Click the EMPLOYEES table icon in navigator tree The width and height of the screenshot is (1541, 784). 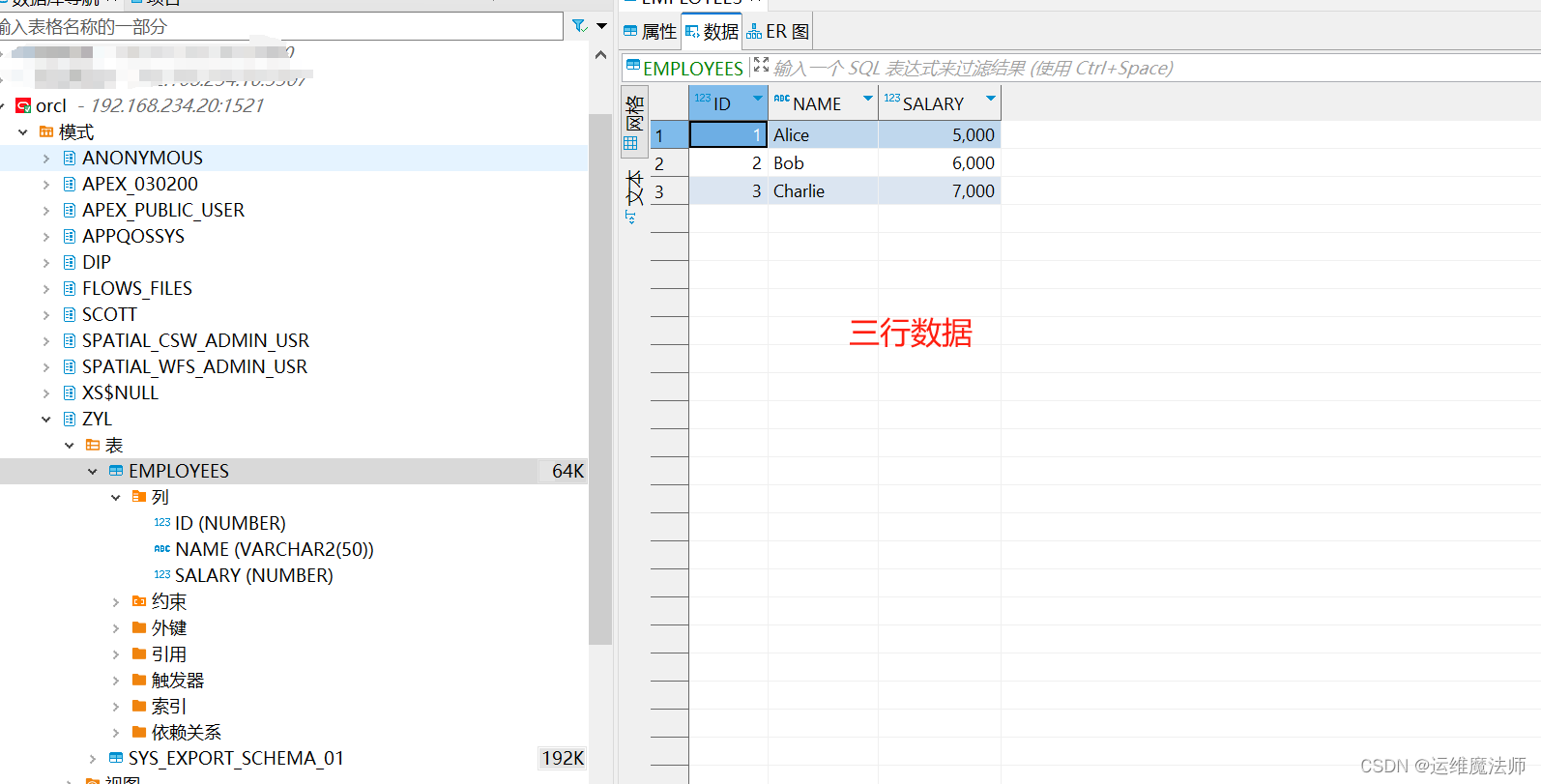pos(116,471)
